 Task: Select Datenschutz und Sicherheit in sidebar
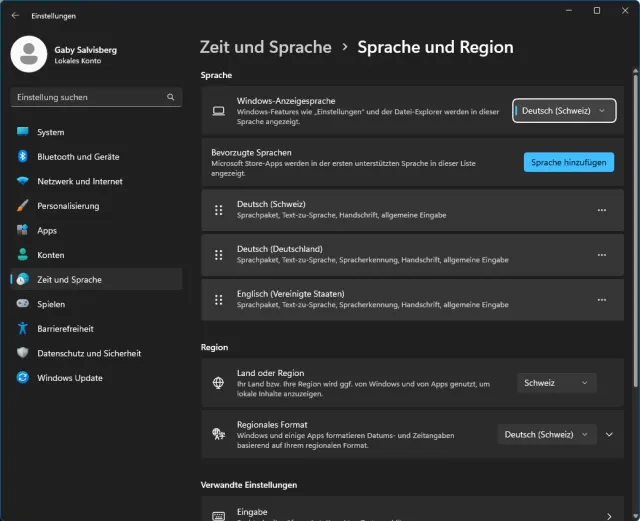point(89,353)
